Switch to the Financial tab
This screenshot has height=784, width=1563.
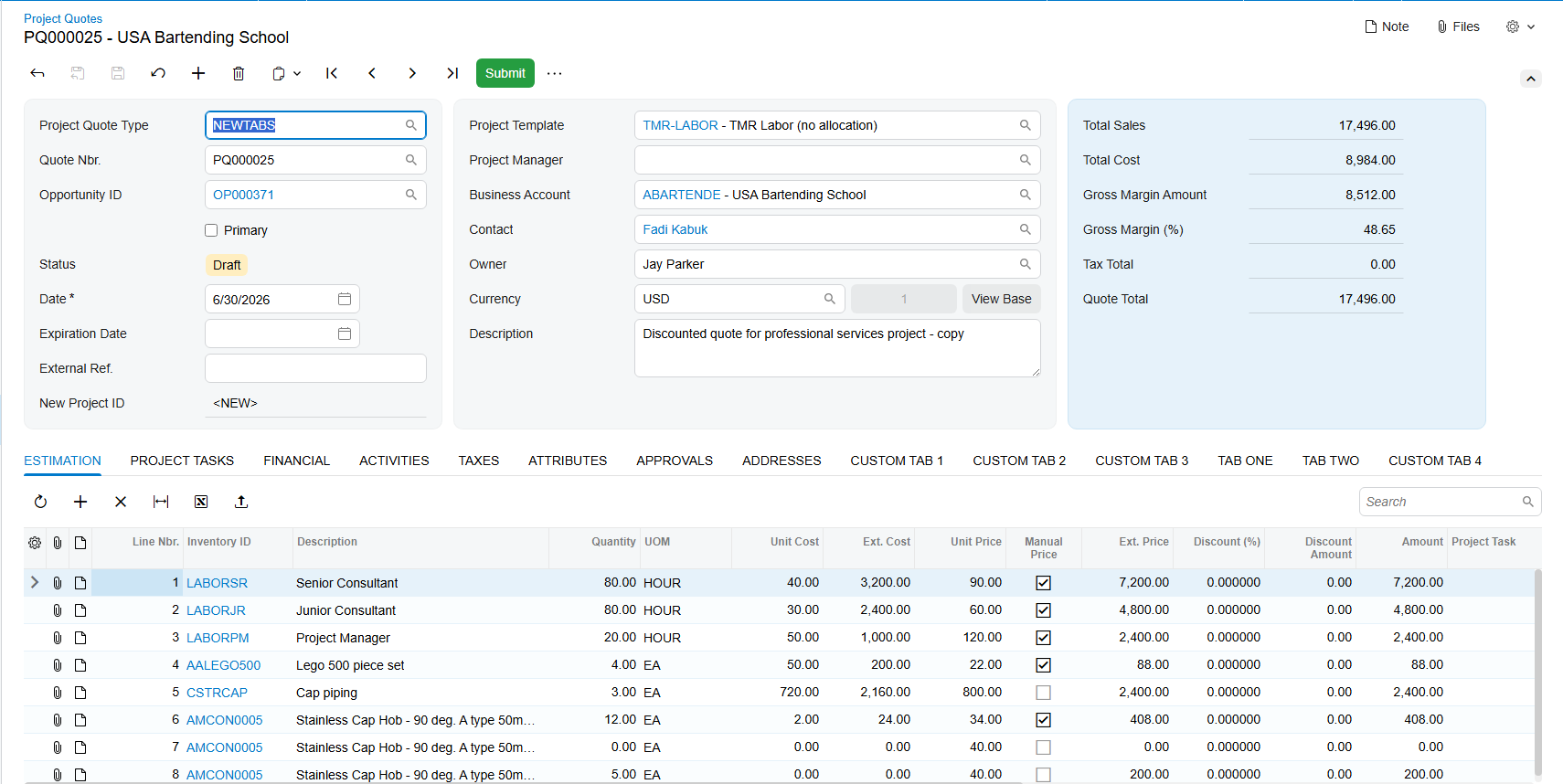click(296, 461)
